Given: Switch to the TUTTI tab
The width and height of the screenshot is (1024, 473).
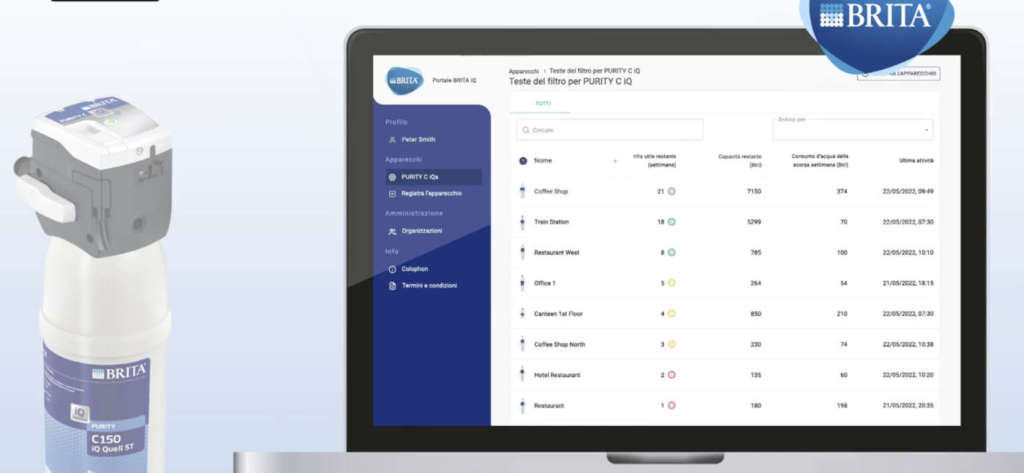Looking at the screenshot, I should pyautogui.click(x=543, y=103).
